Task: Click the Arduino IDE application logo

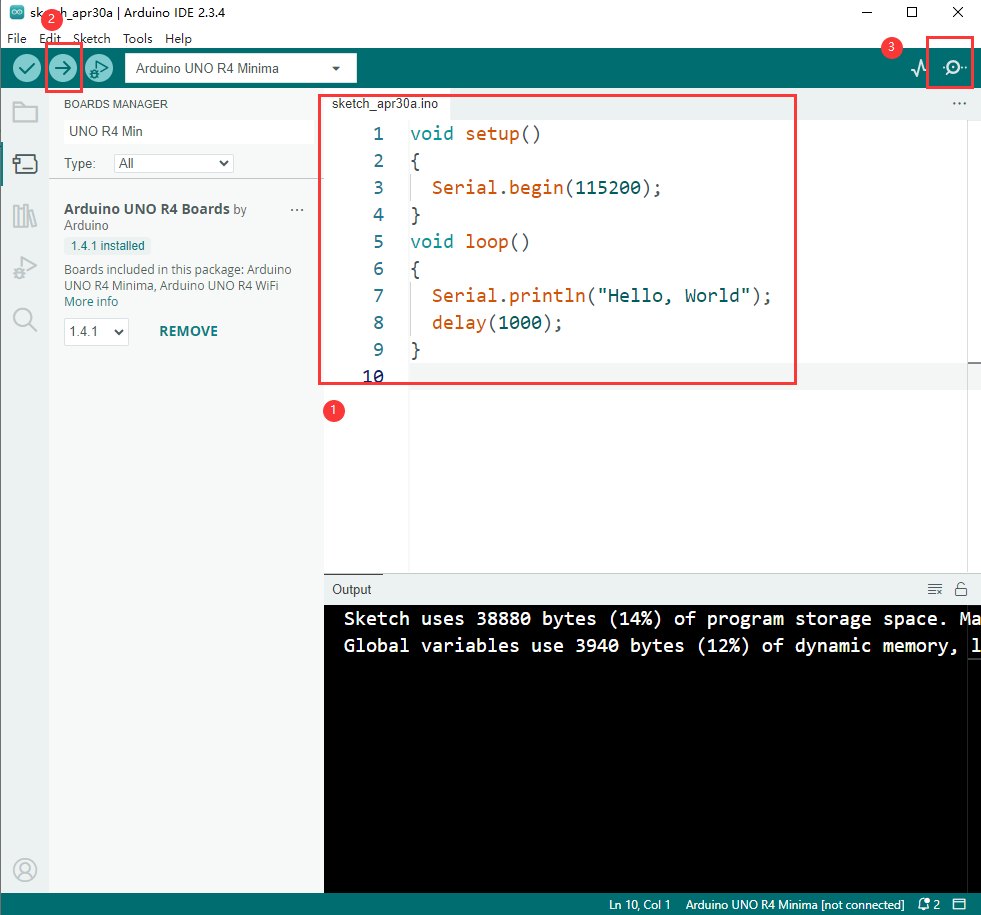Action: coord(17,13)
